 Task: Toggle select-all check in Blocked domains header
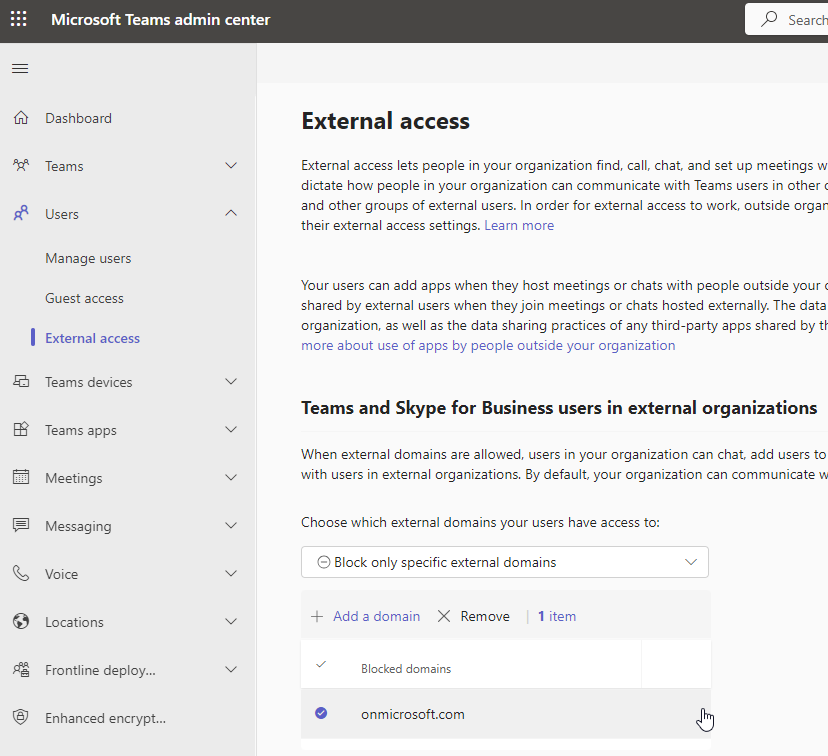pos(321,665)
